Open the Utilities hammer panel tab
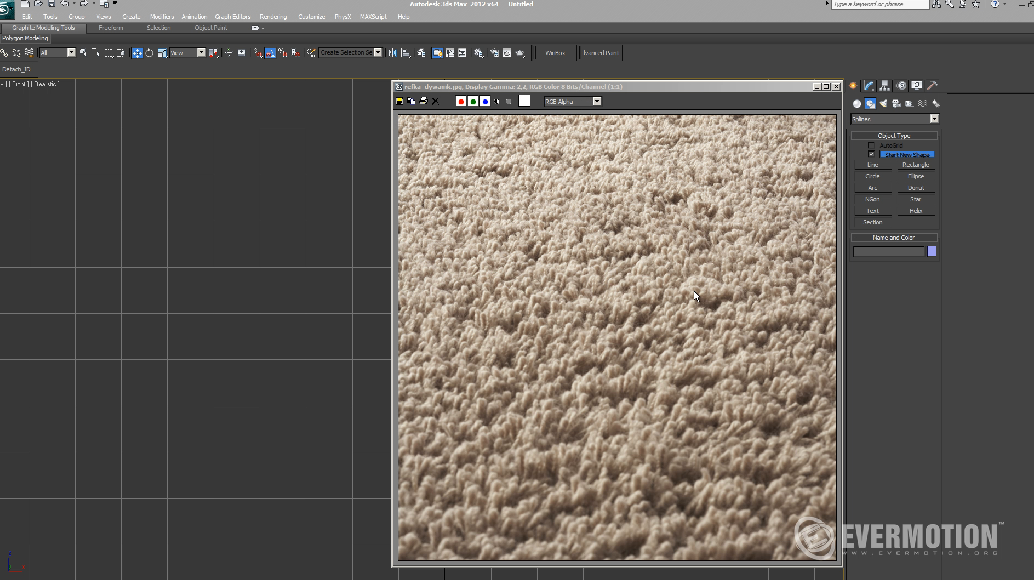Viewport: 1034px width, 580px height. [932, 86]
